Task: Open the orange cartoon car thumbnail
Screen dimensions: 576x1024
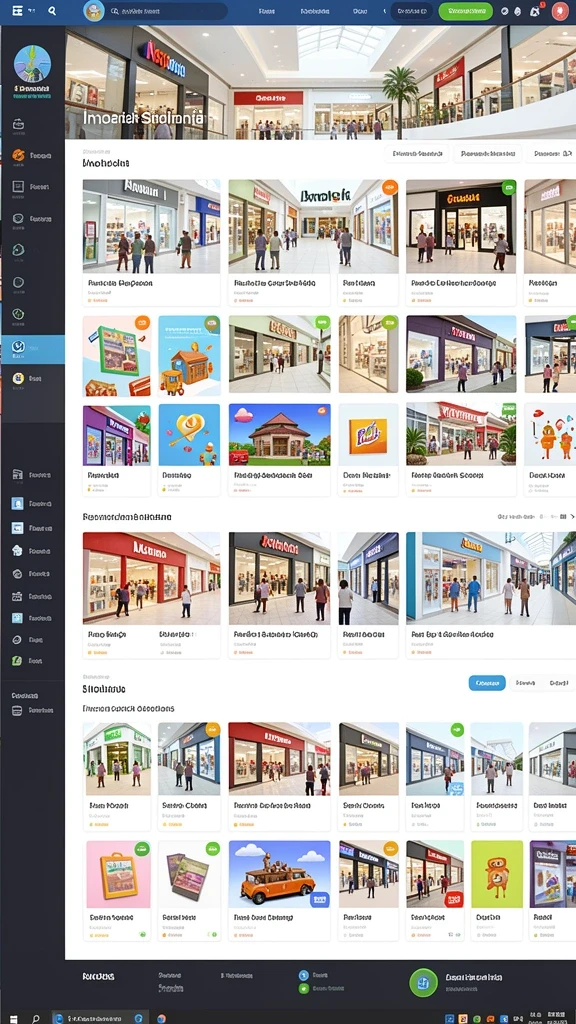Action: point(280,874)
